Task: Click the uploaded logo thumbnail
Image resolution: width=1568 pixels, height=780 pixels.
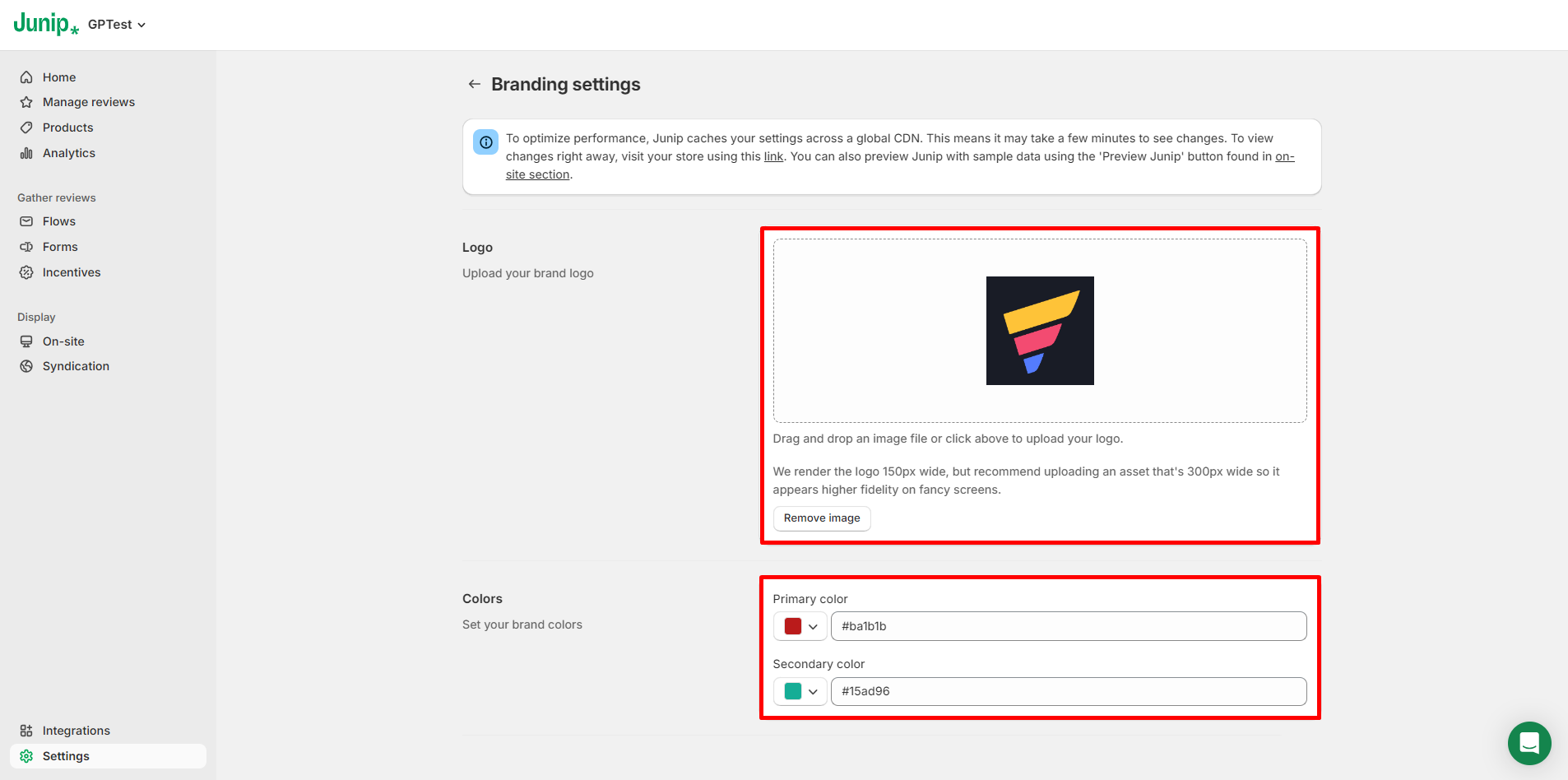Action: pyautogui.click(x=1040, y=331)
